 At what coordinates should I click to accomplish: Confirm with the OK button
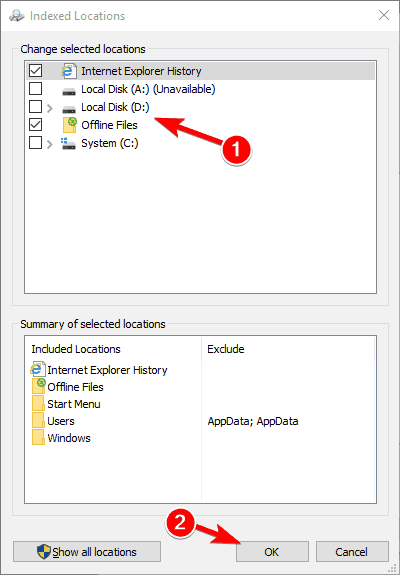[x=272, y=552]
